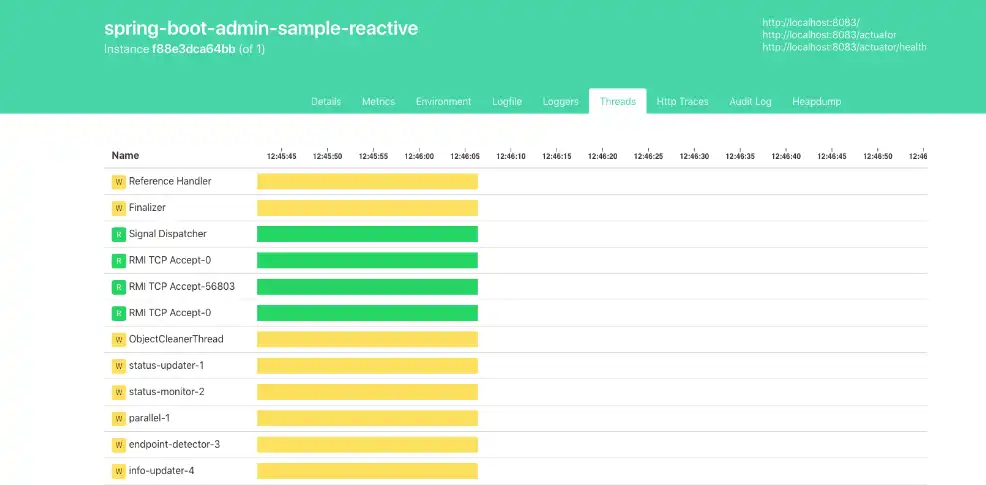
Task: Click the spring-boot-admin-sample-reactive title
Action: pos(261,28)
